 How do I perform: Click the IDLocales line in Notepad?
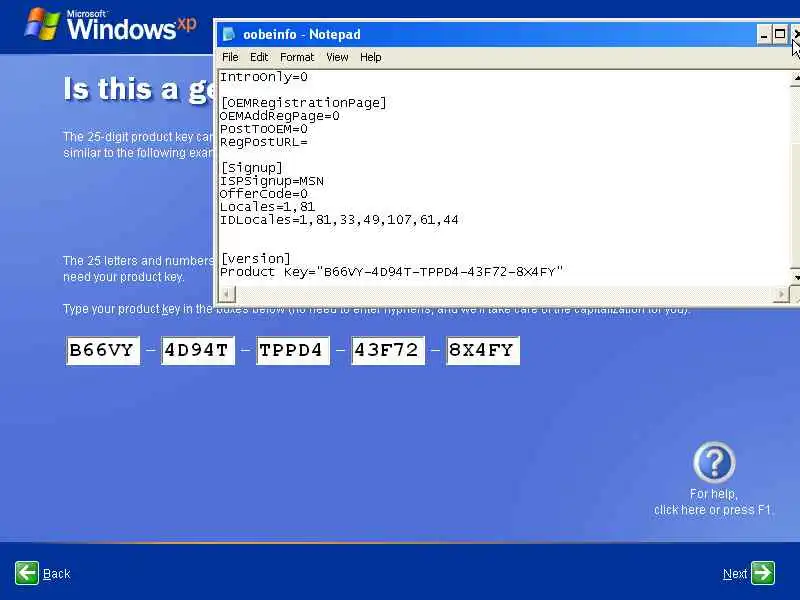click(x=339, y=220)
